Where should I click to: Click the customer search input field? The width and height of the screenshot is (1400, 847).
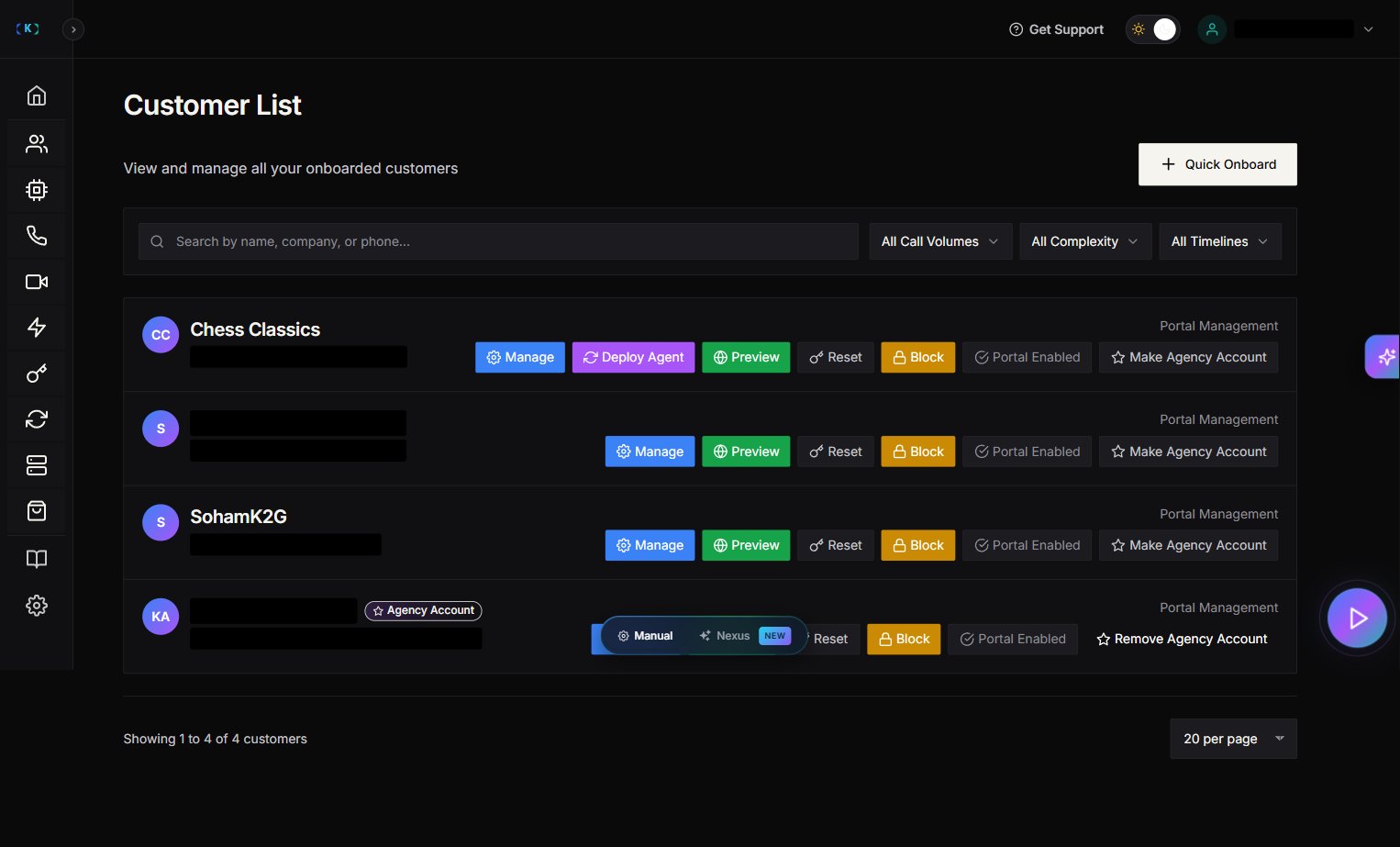pos(498,241)
